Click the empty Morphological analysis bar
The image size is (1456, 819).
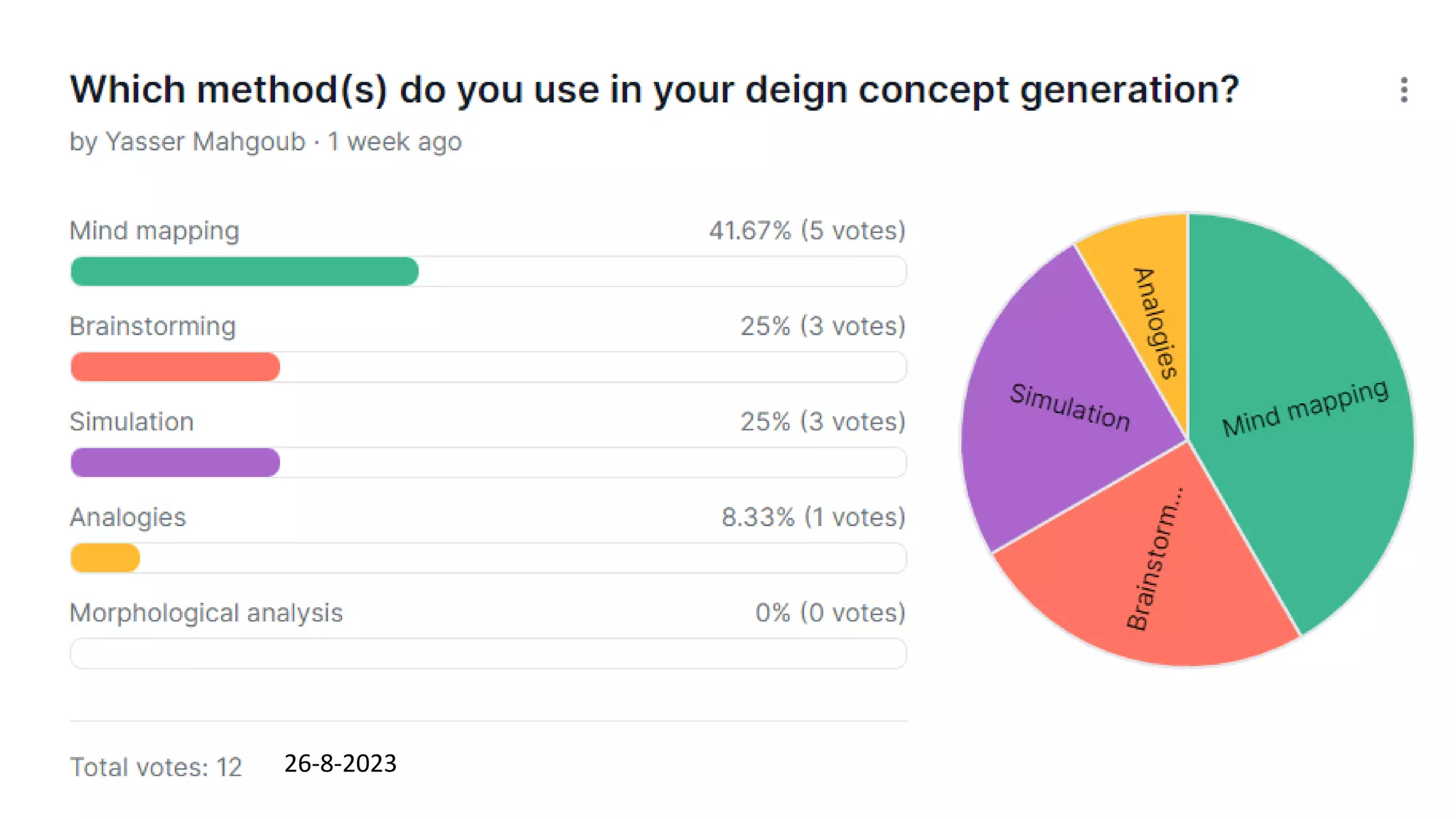click(488, 653)
